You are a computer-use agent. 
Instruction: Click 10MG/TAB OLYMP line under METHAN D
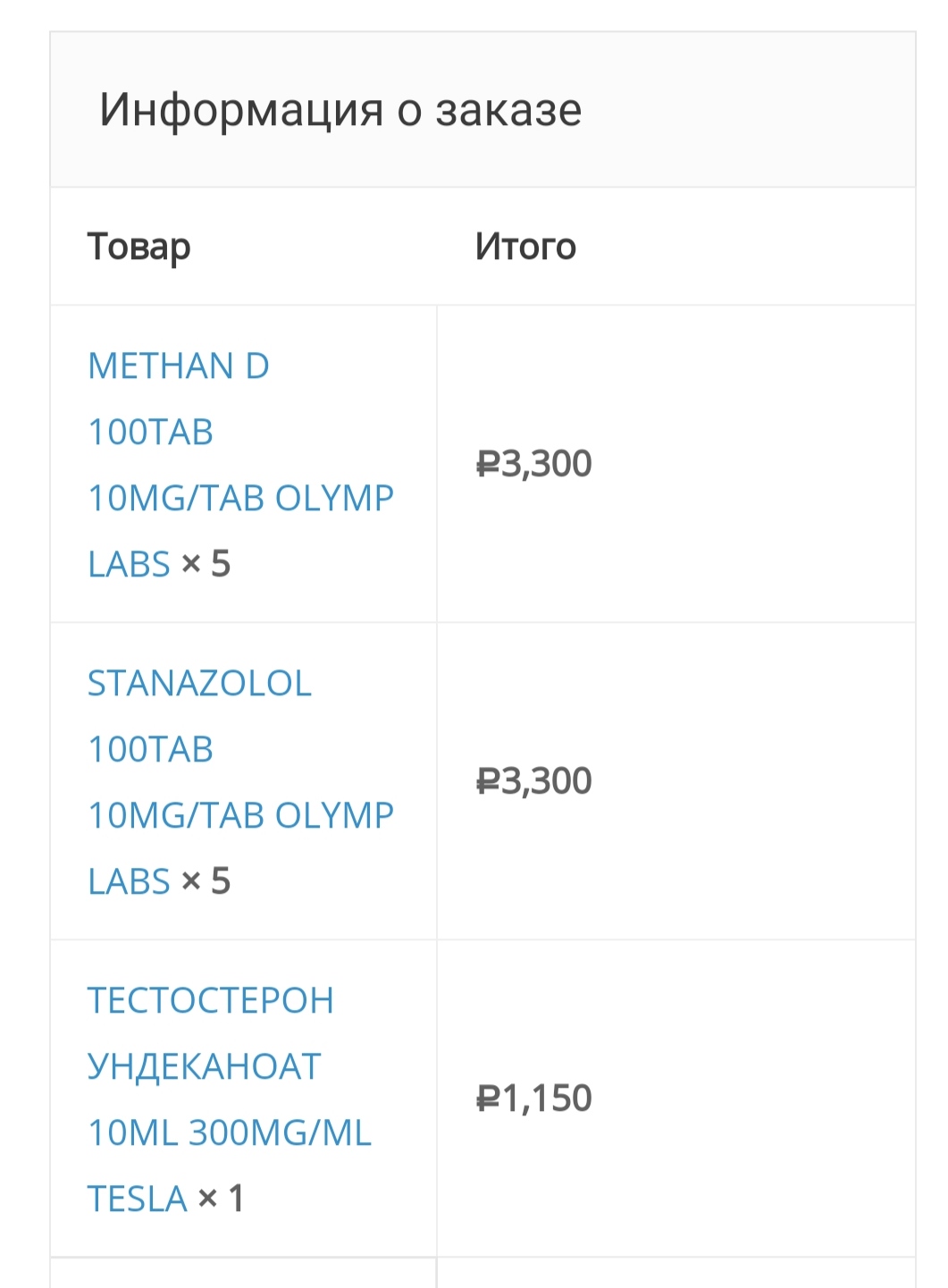coord(240,499)
